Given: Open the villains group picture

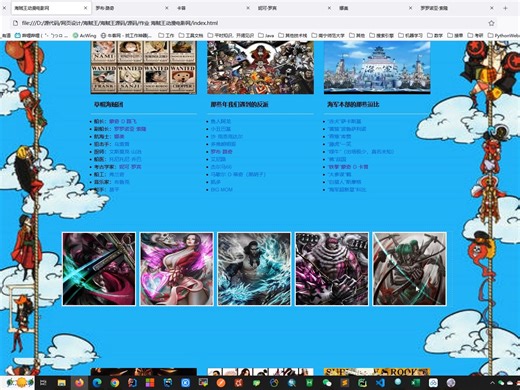Looking at the screenshot, I should point(260,67).
